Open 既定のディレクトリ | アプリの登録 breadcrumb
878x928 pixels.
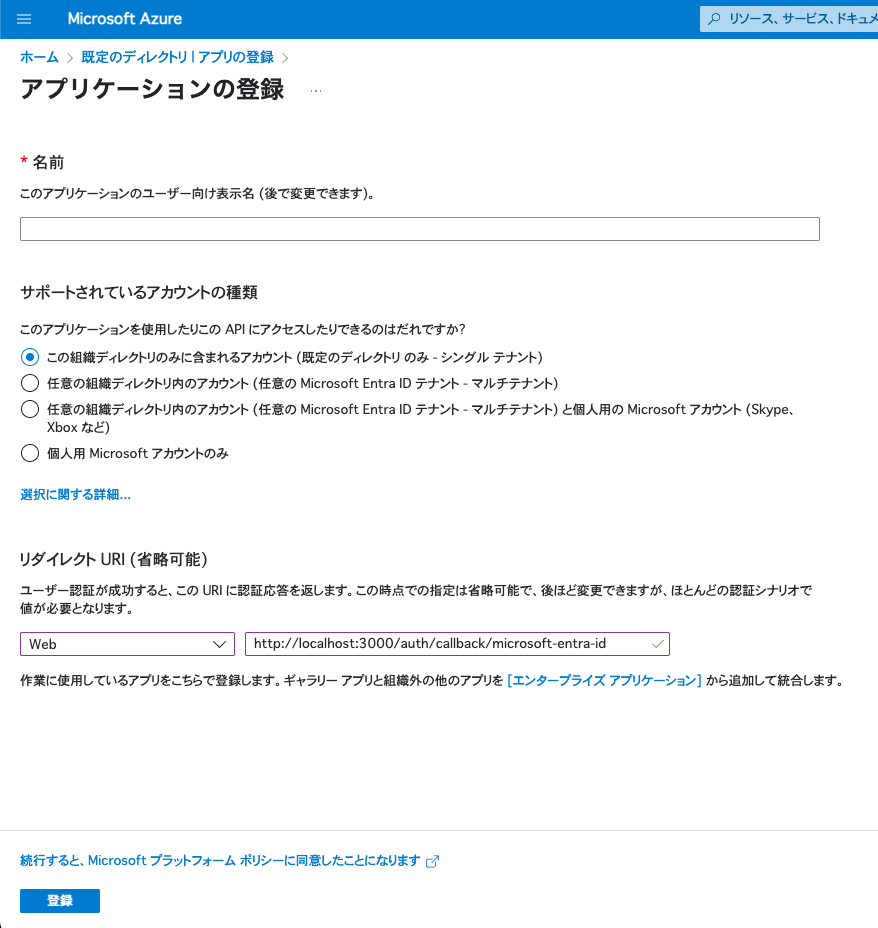(x=177, y=57)
